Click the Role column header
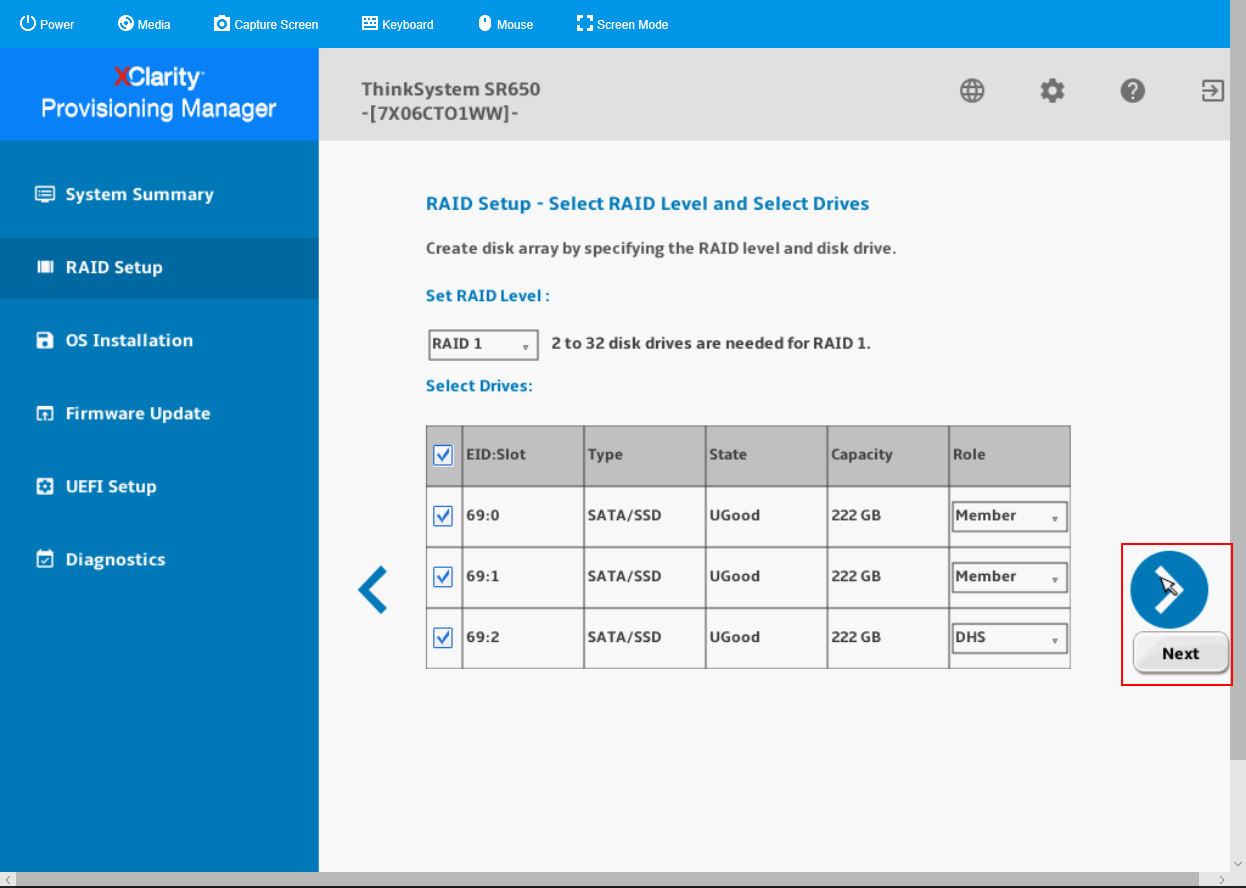 click(1009, 455)
